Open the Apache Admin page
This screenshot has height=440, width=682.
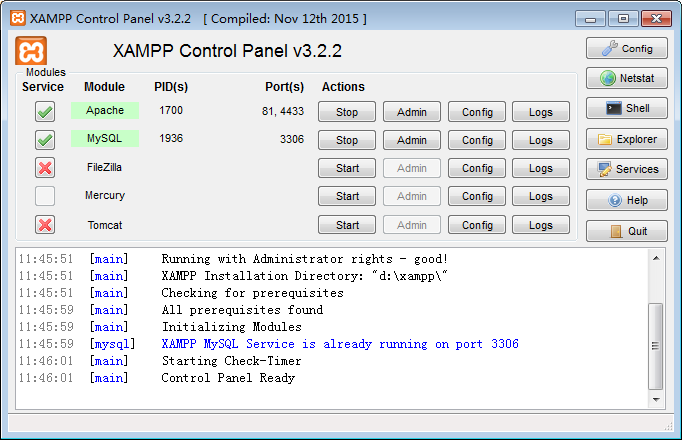412,112
